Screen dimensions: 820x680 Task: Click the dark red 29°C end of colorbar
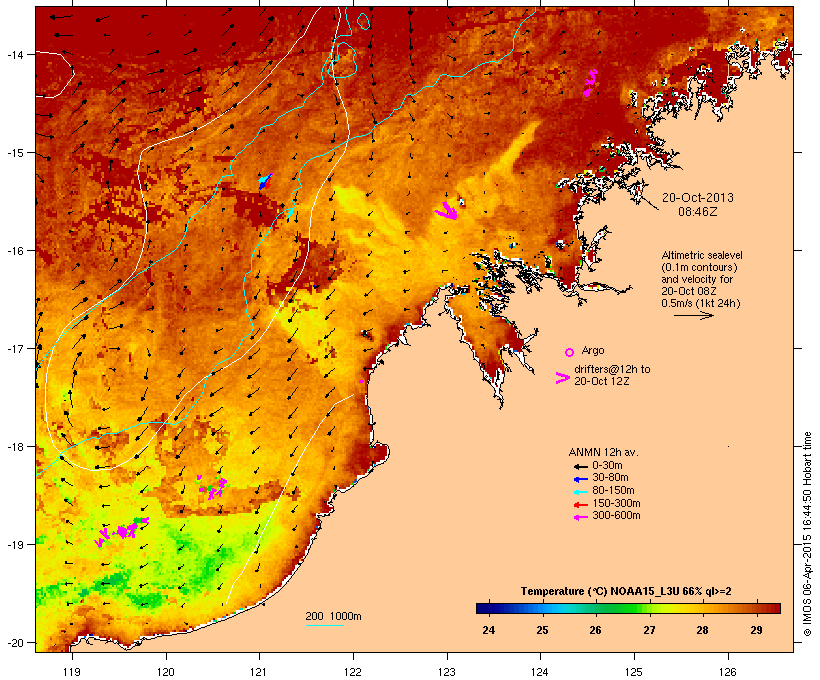click(x=775, y=608)
